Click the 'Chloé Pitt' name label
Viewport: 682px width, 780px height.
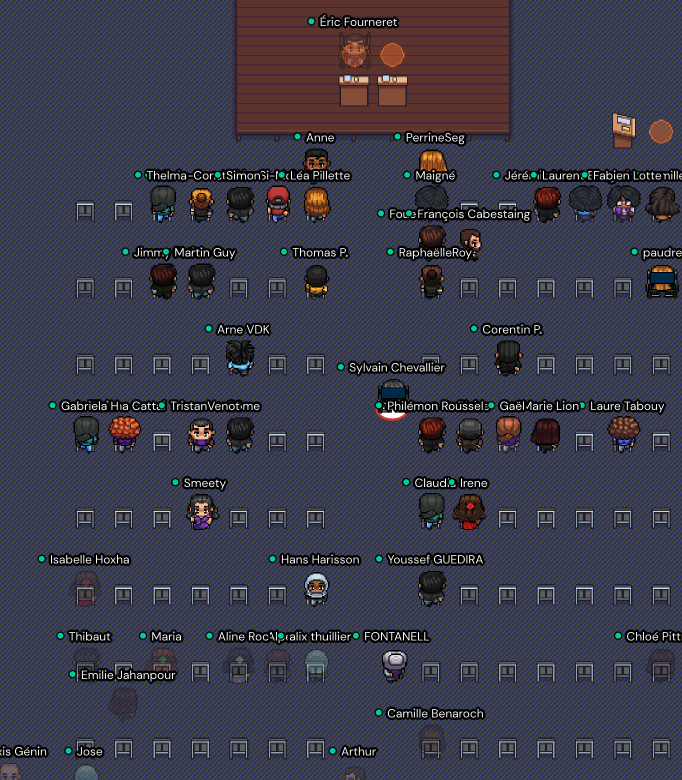pos(654,637)
